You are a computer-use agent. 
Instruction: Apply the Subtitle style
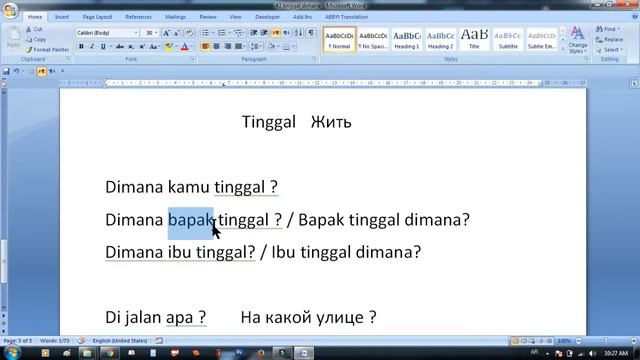(x=508, y=40)
